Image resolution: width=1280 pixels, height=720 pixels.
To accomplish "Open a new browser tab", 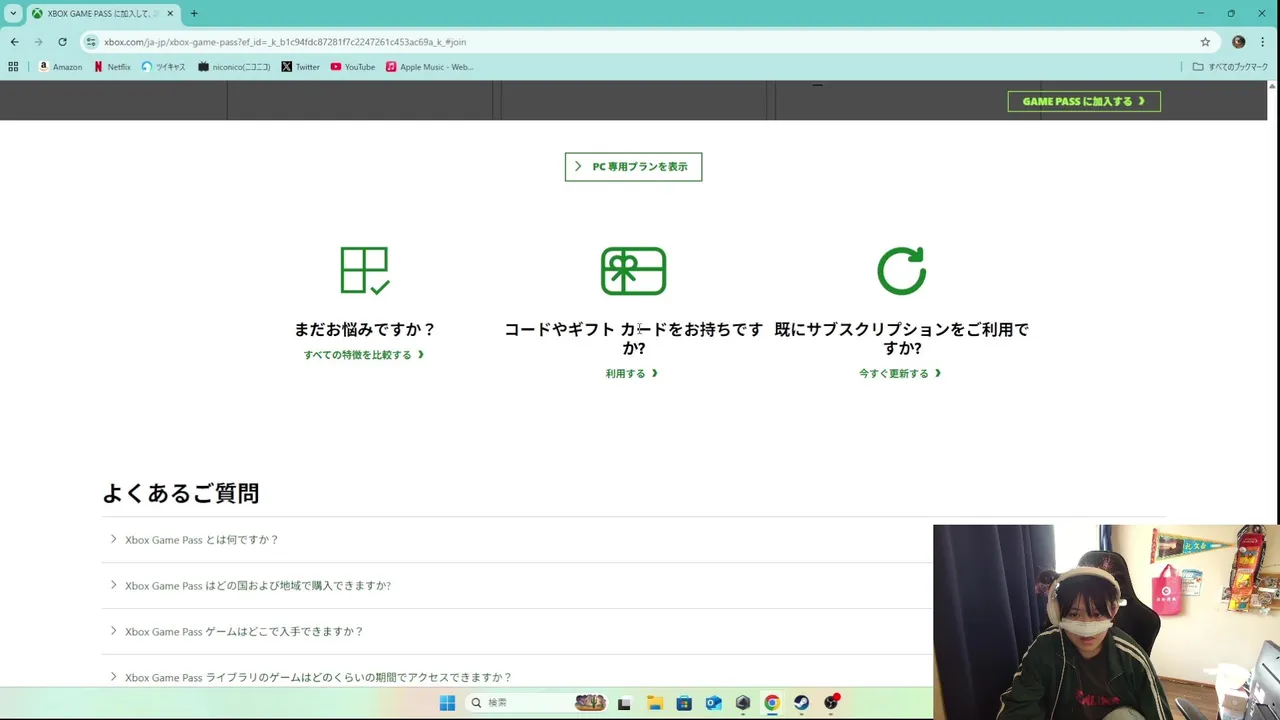I will [194, 14].
